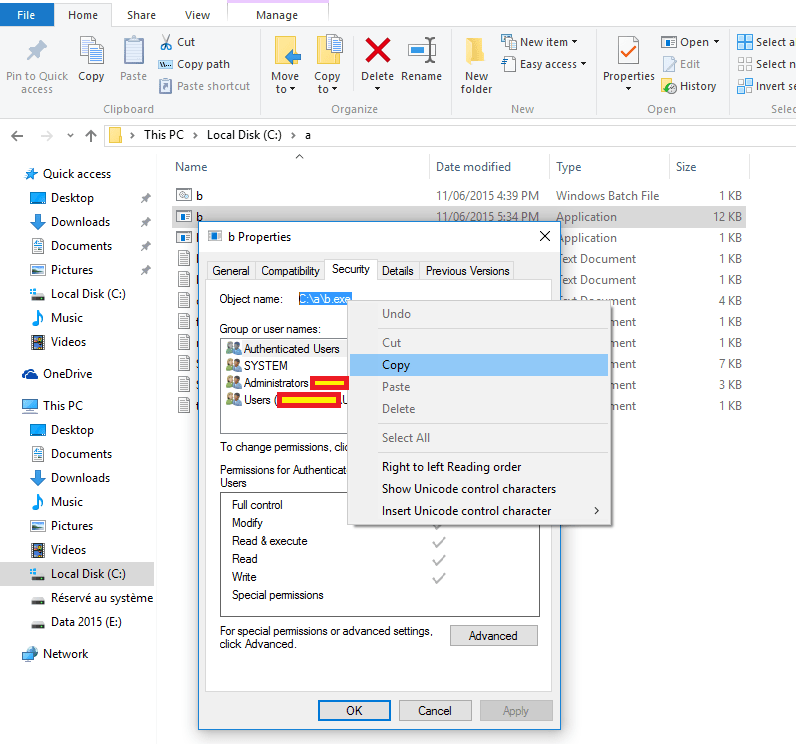796x744 pixels.
Task: Open Data 2015 (E:) drive
Action: tap(76, 622)
